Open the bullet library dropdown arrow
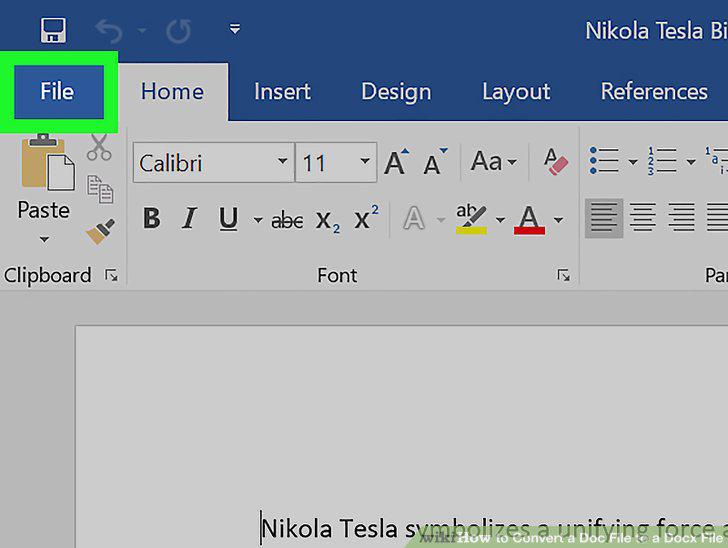This screenshot has height=548, width=728. pyautogui.click(x=633, y=162)
